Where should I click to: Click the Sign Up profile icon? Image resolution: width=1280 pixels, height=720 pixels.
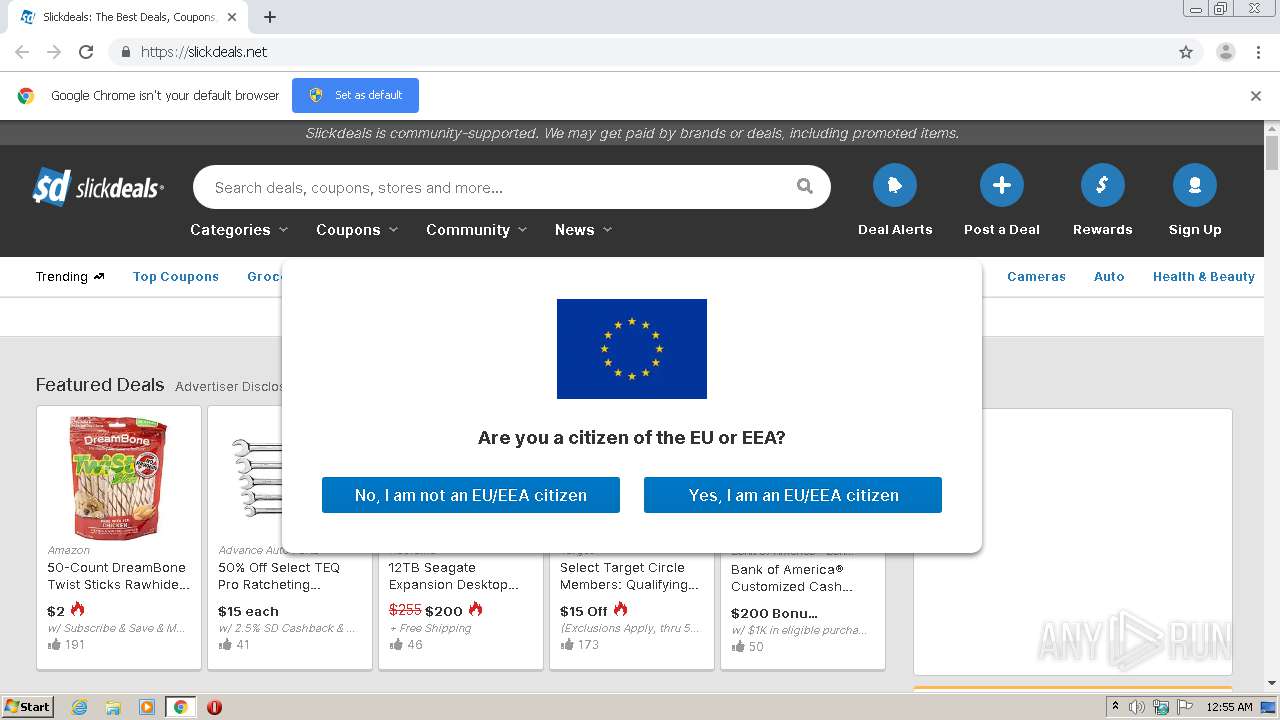click(1194, 185)
